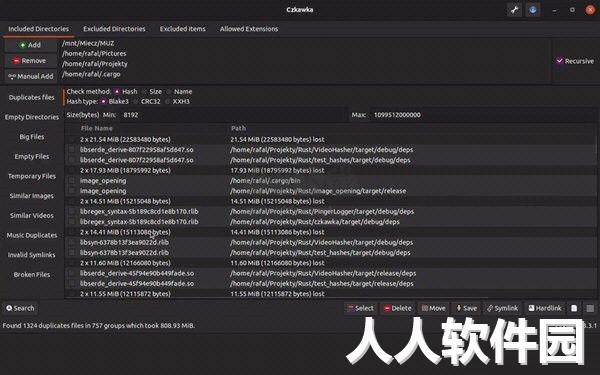Check image_opening in target/release path
600x375 pixels.
point(72,191)
